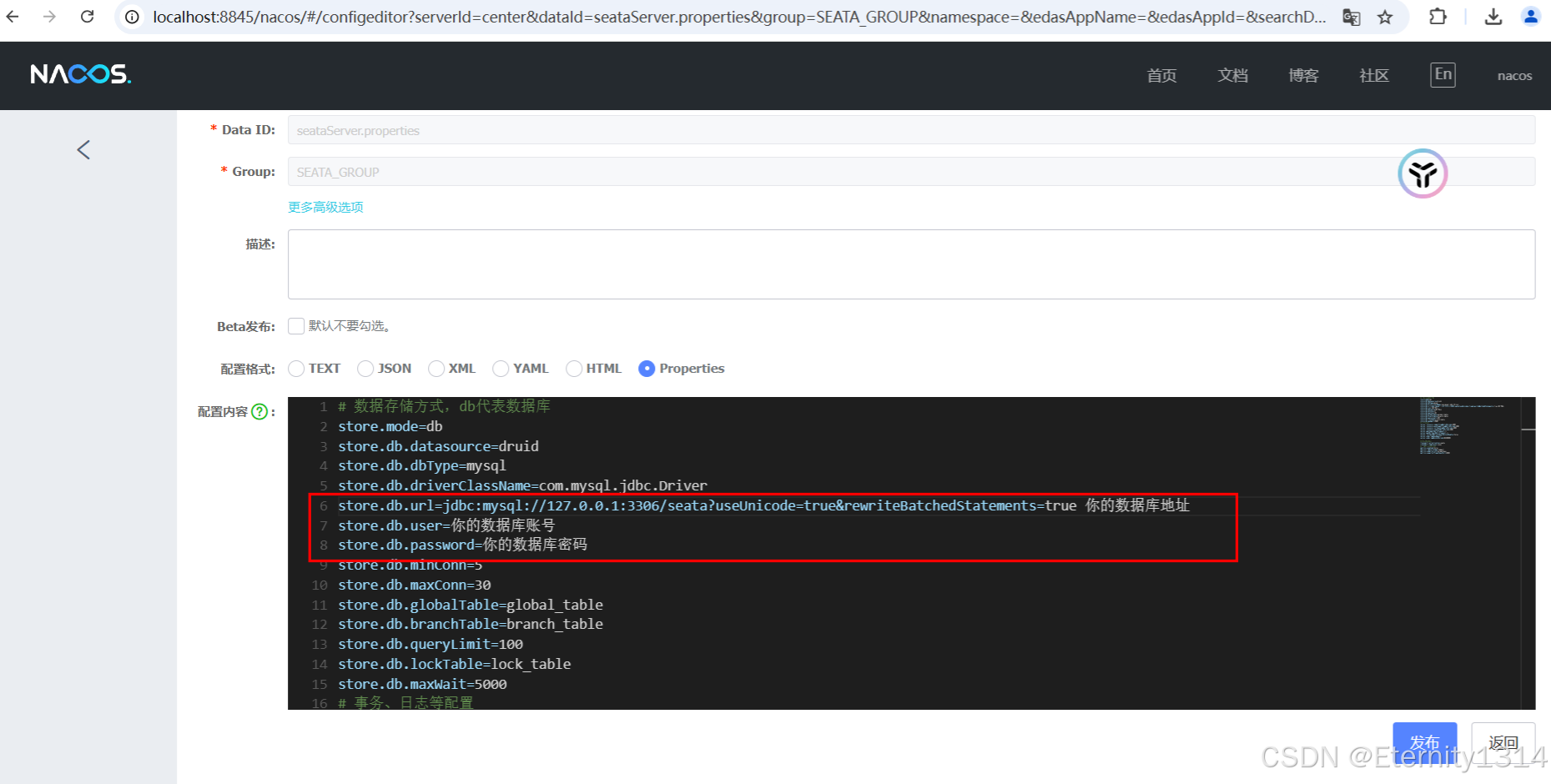Click the first comment line 数据存储方式

point(444,406)
